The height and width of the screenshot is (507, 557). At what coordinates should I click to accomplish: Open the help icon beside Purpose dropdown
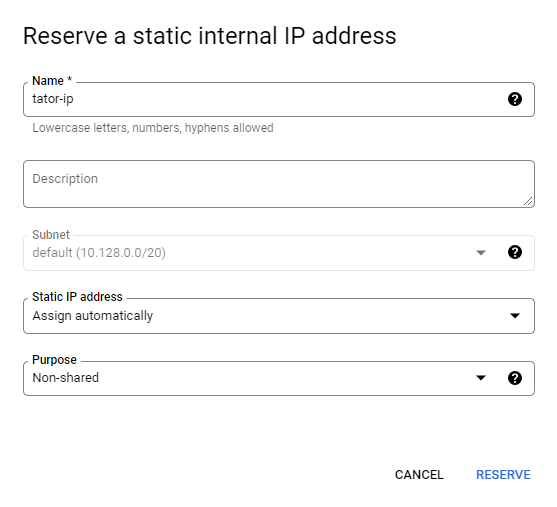point(515,378)
